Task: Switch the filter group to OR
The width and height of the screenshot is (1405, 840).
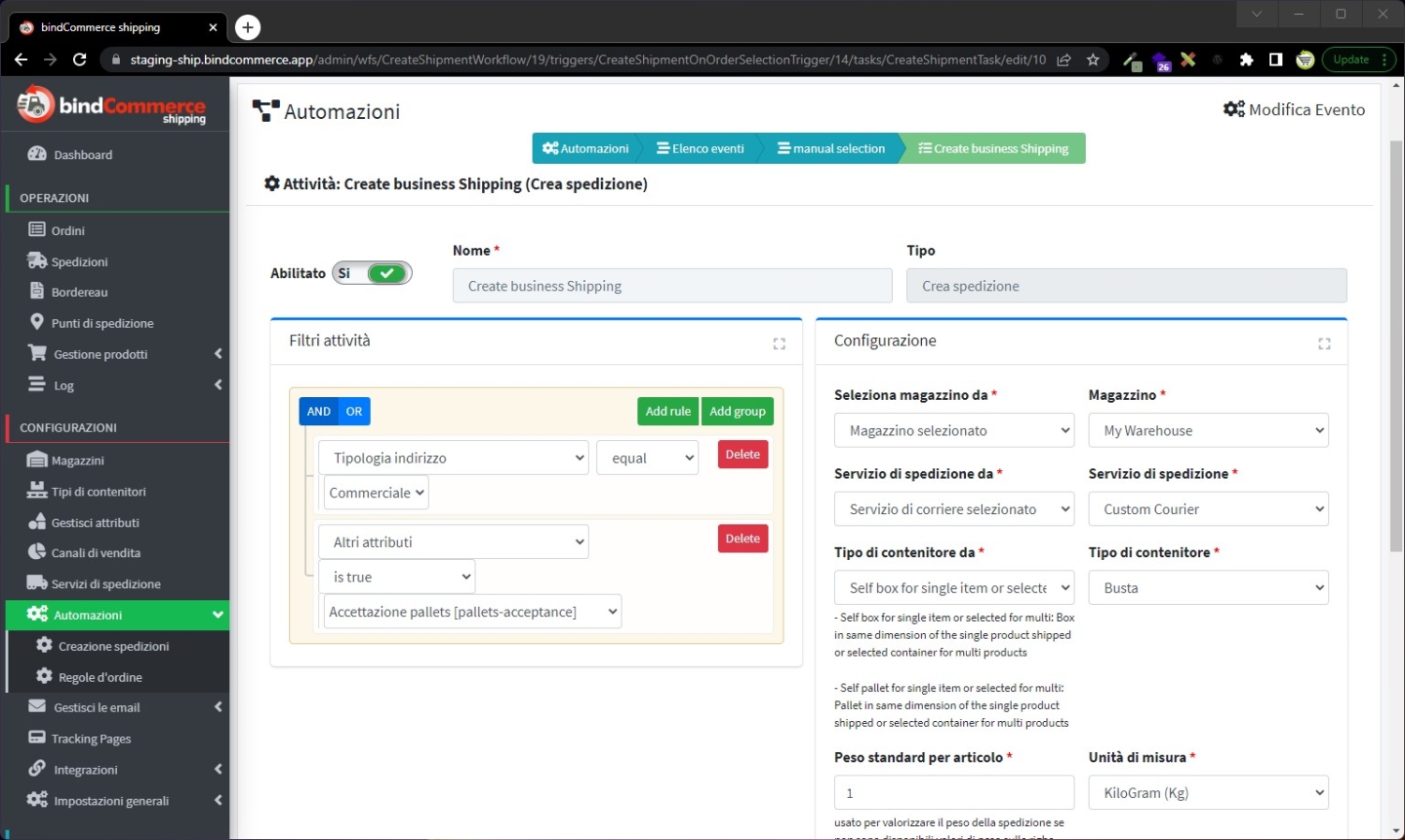Action: (x=354, y=412)
